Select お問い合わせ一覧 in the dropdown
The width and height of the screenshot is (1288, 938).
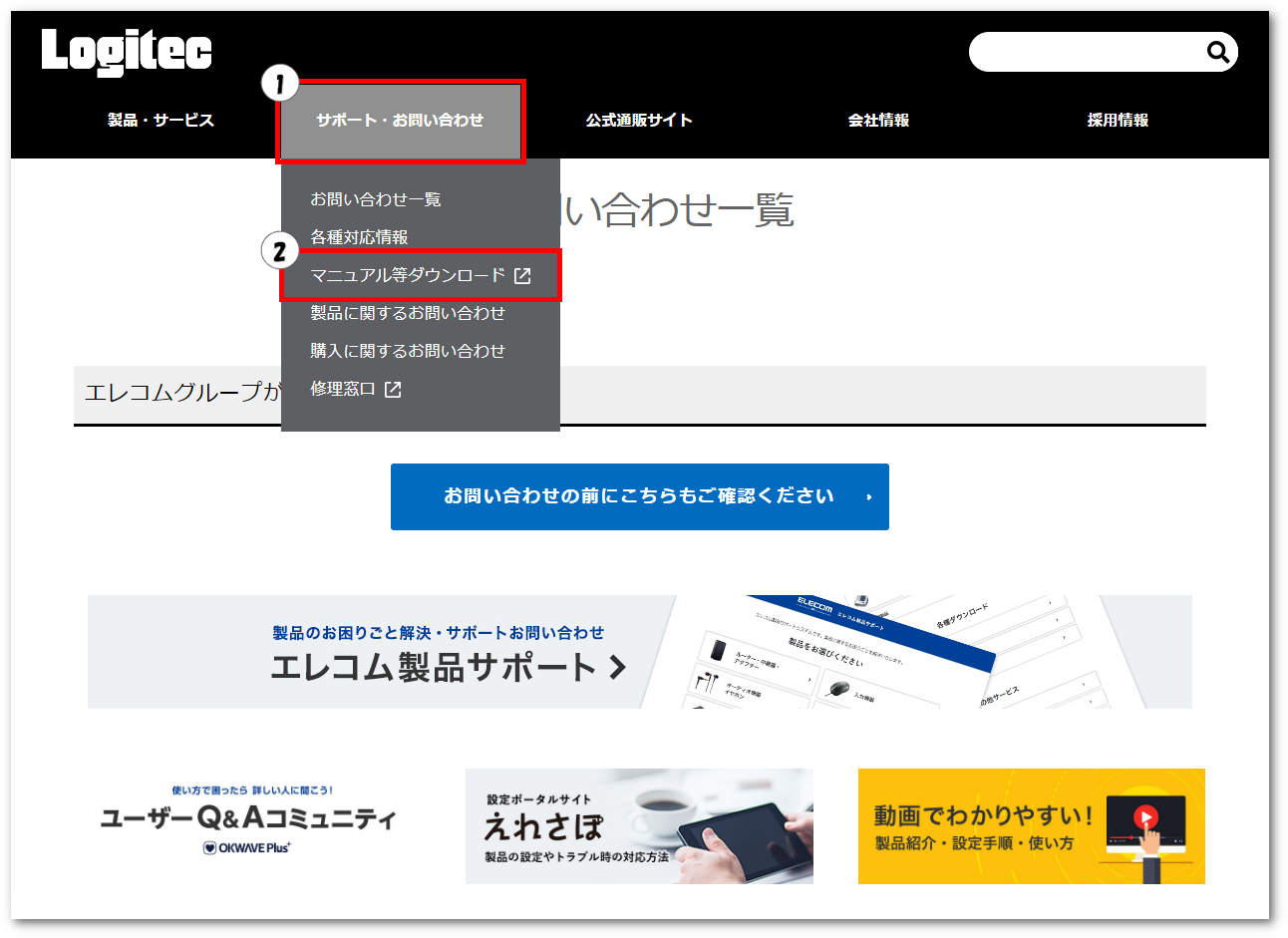click(x=376, y=199)
